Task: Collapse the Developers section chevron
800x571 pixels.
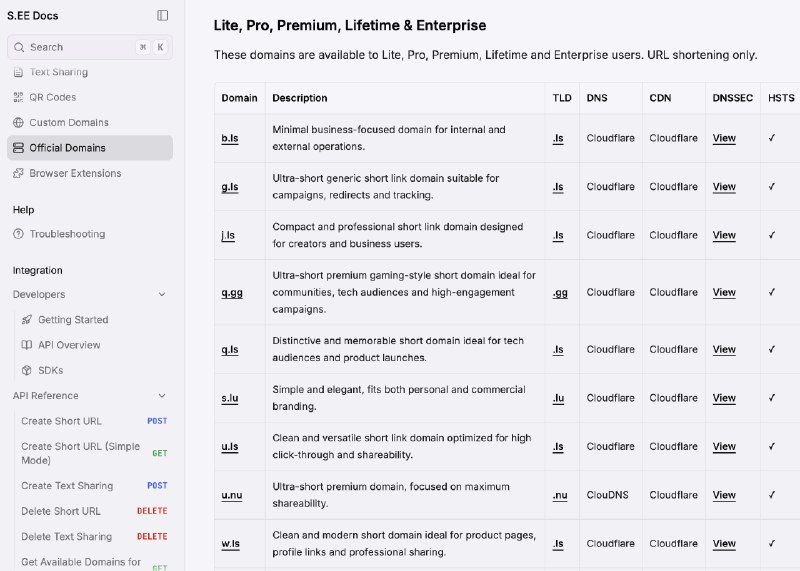Action: click(x=162, y=295)
